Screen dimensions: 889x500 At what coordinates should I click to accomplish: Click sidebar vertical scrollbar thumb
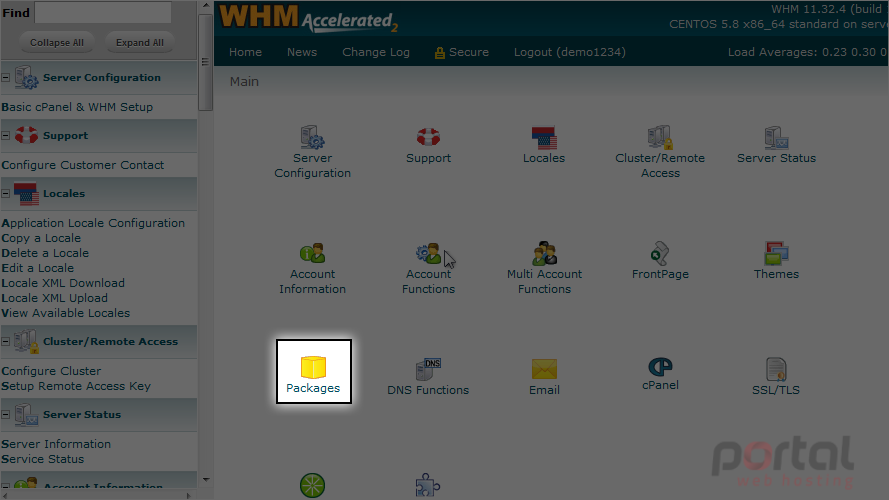click(x=205, y=62)
